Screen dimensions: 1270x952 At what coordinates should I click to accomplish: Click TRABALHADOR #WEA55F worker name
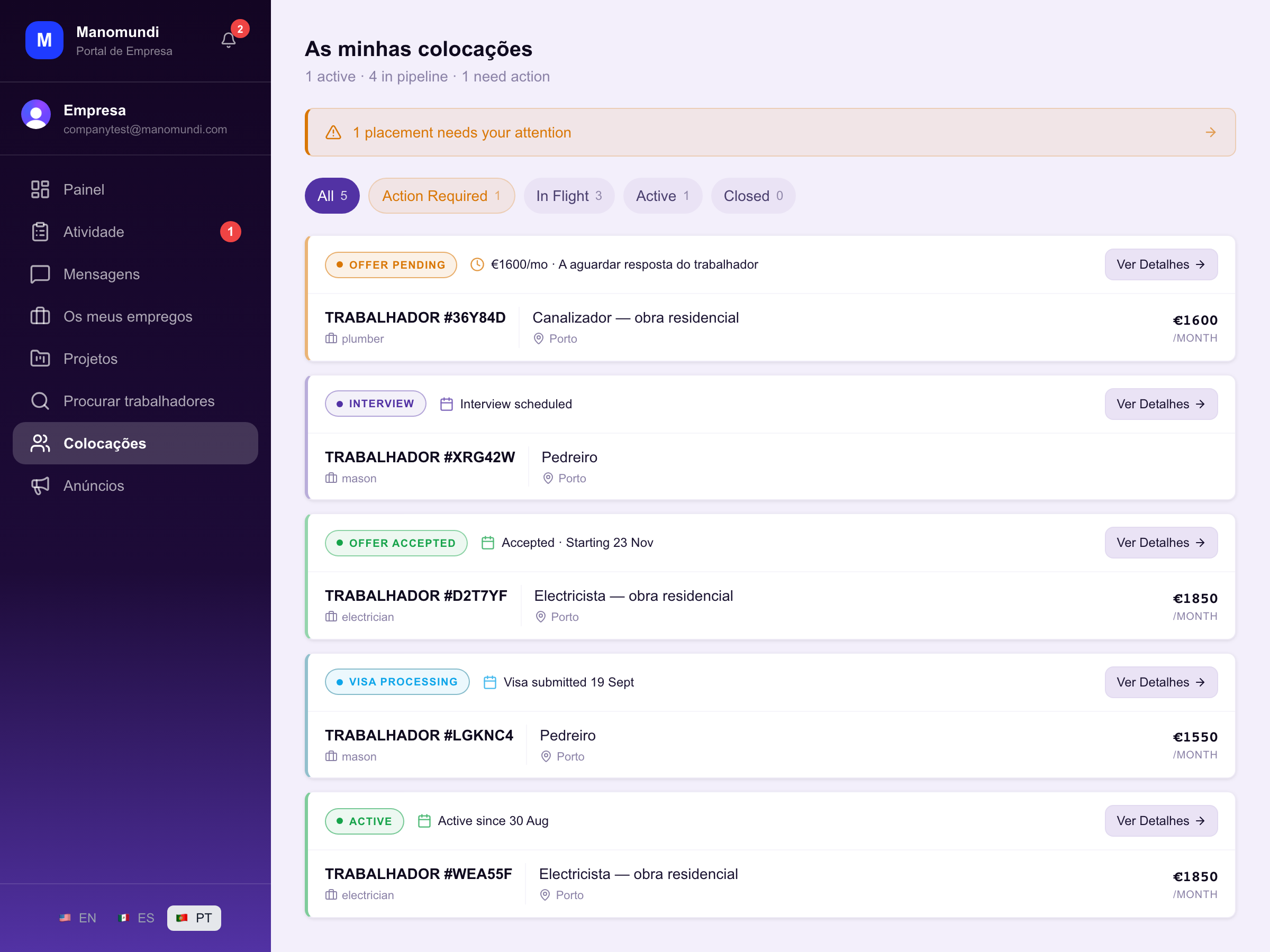click(x=419, y=874)
